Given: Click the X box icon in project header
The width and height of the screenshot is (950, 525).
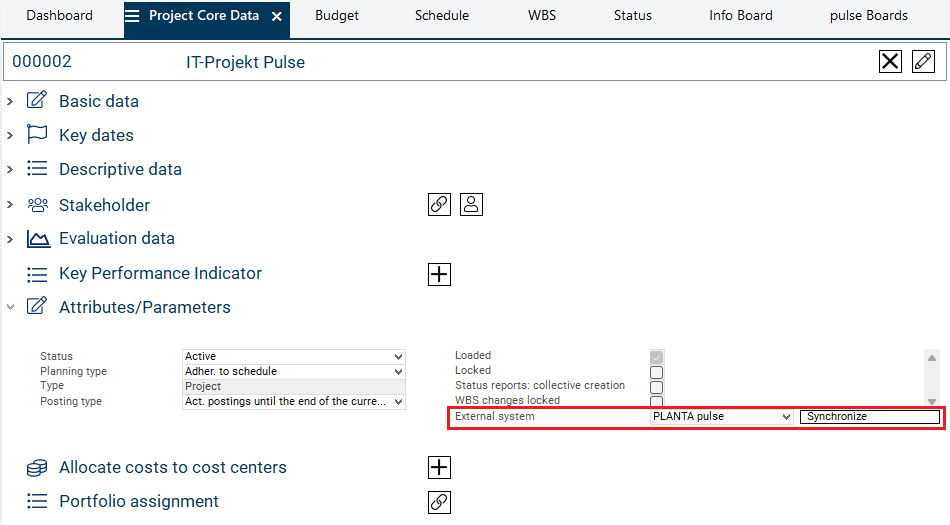Looking at the screenshot, I should click(890, 62).
